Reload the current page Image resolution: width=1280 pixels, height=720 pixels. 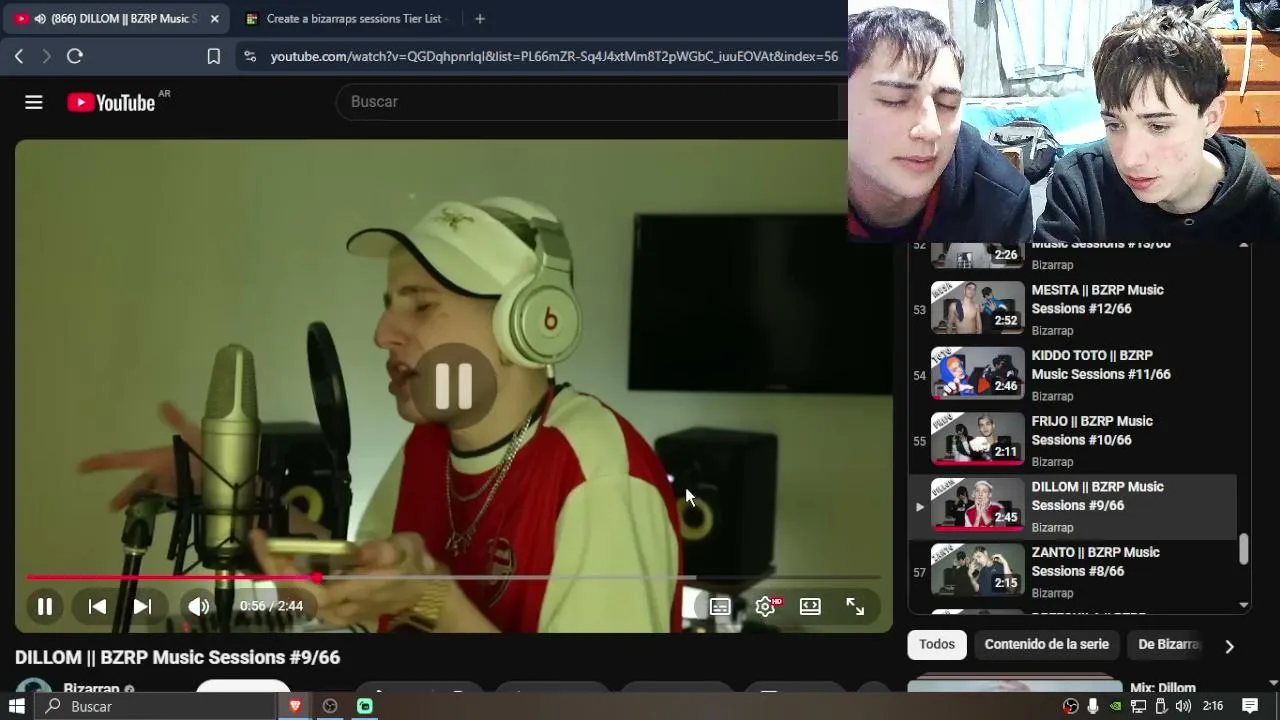[75, 57]
